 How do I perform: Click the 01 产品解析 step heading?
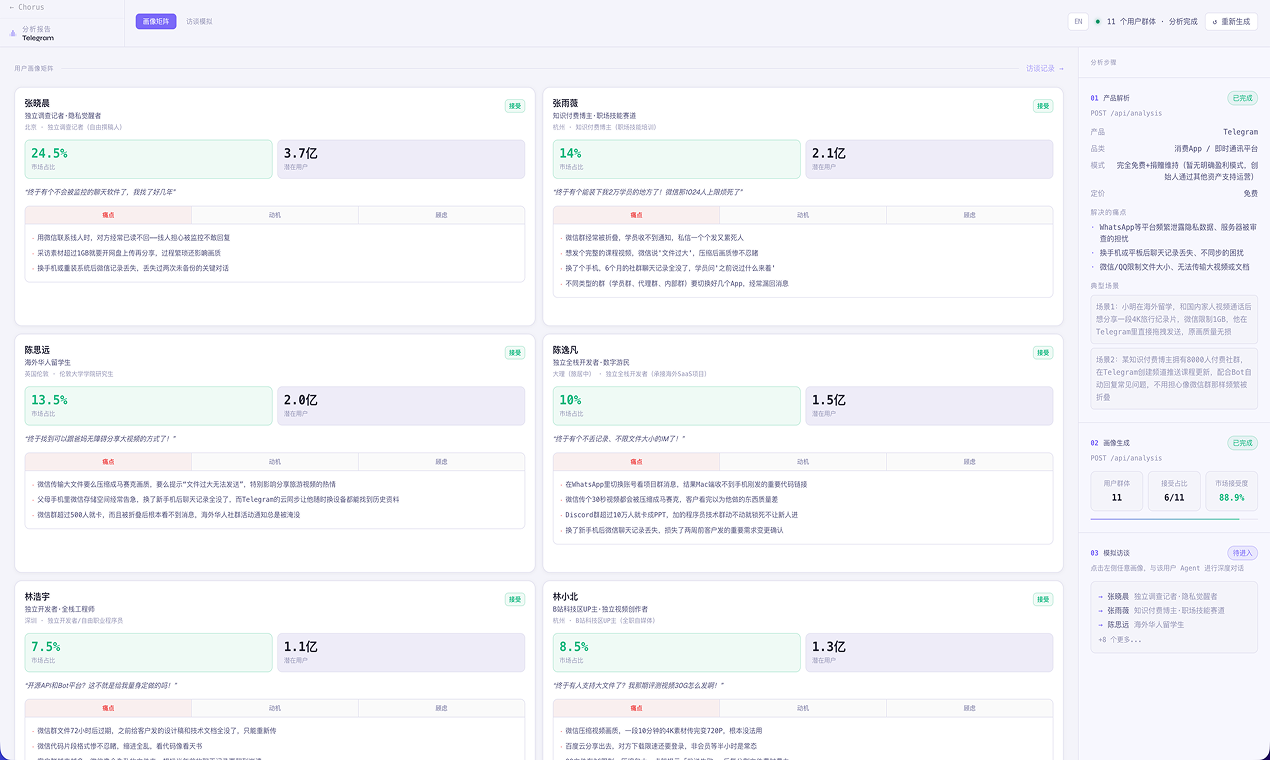1111,98
